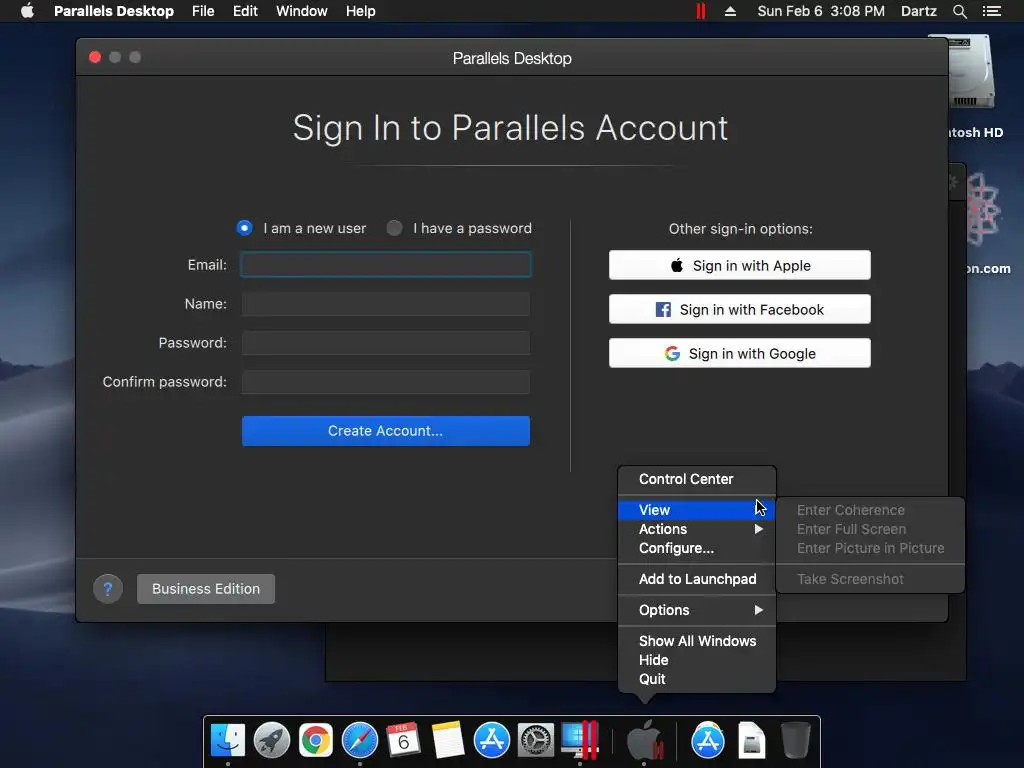
Task: Open the disk document icon beside Trash
Action: pos(752,740)
